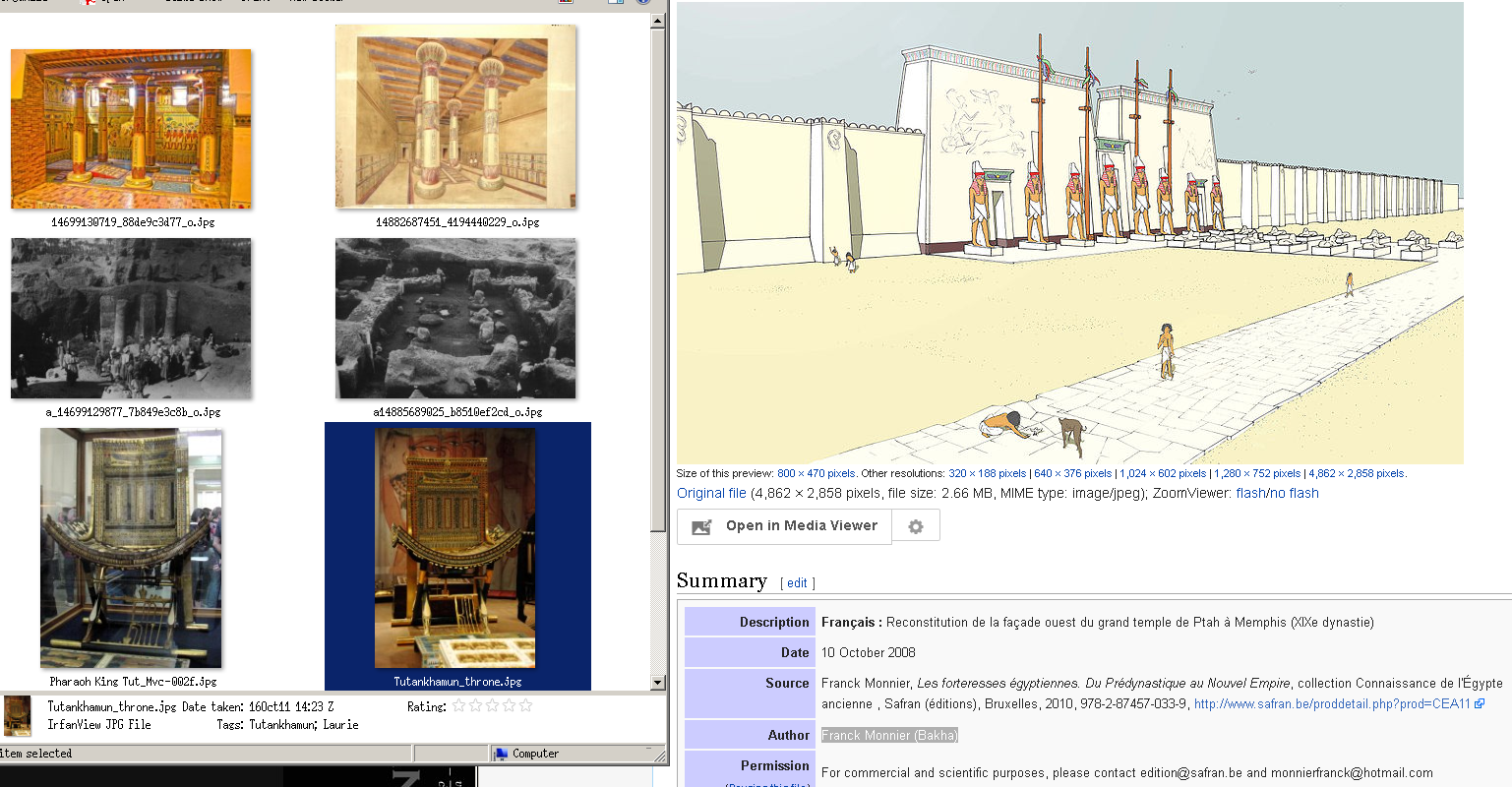This screenshot has width=1512, height=787.
Task: Click the temple of Ptah preview image
Action: tap(1070, 232)
